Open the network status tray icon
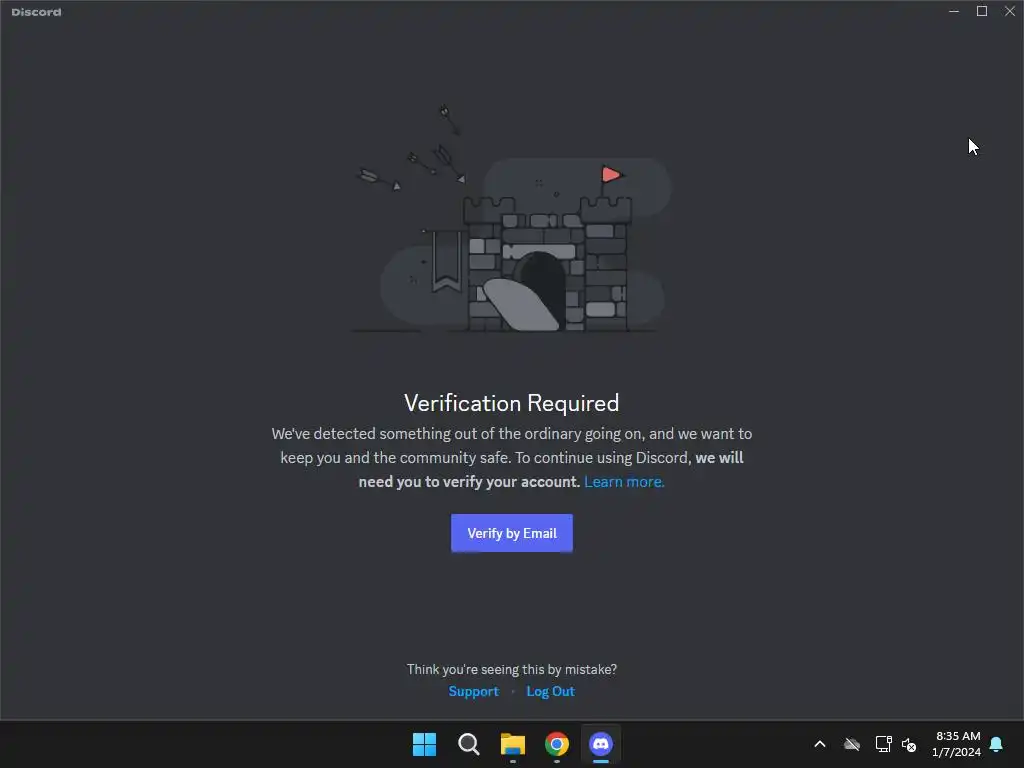The image size is (1024, 768). [x=883, y=744]
